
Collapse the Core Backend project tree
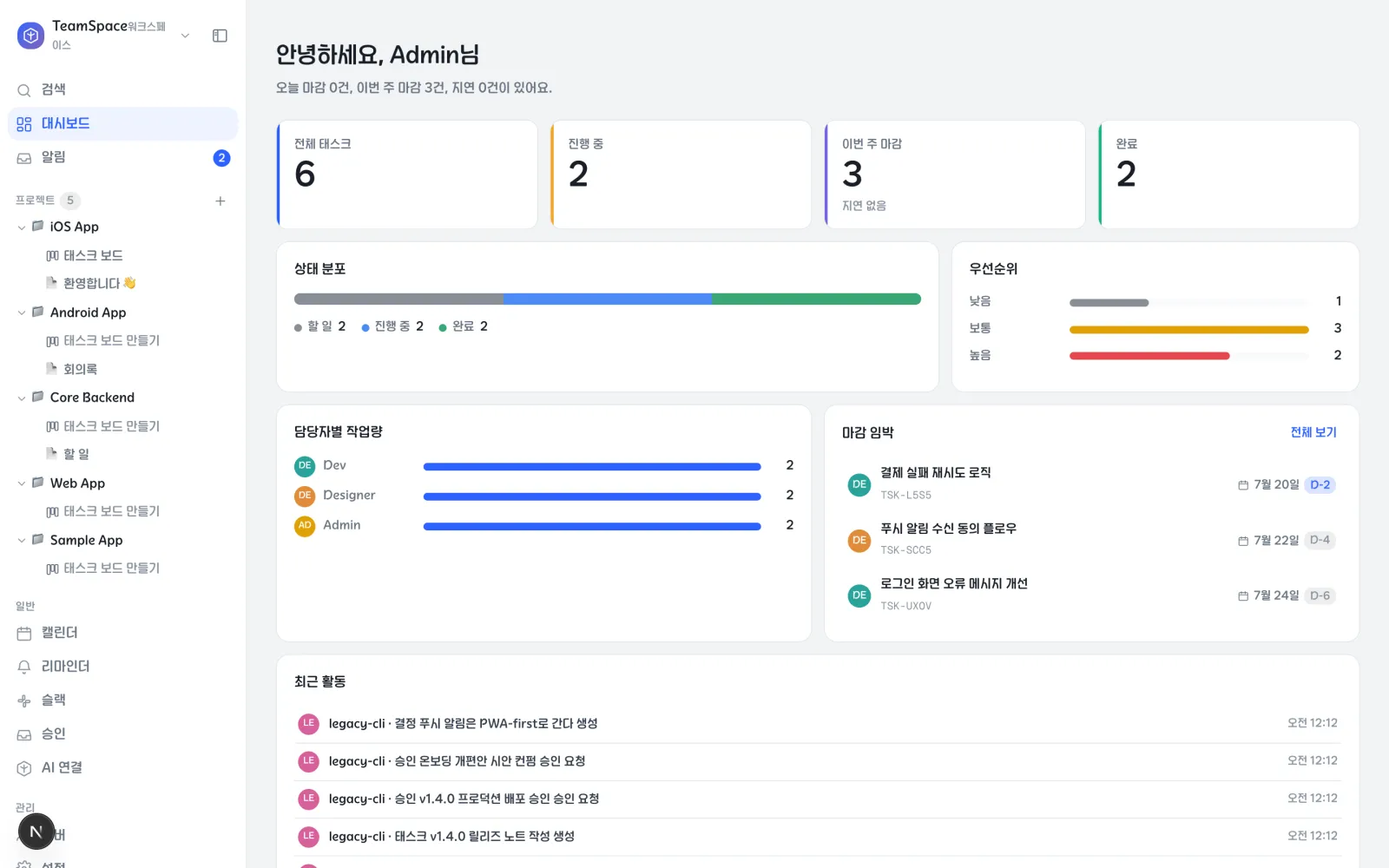coord(22,398)
